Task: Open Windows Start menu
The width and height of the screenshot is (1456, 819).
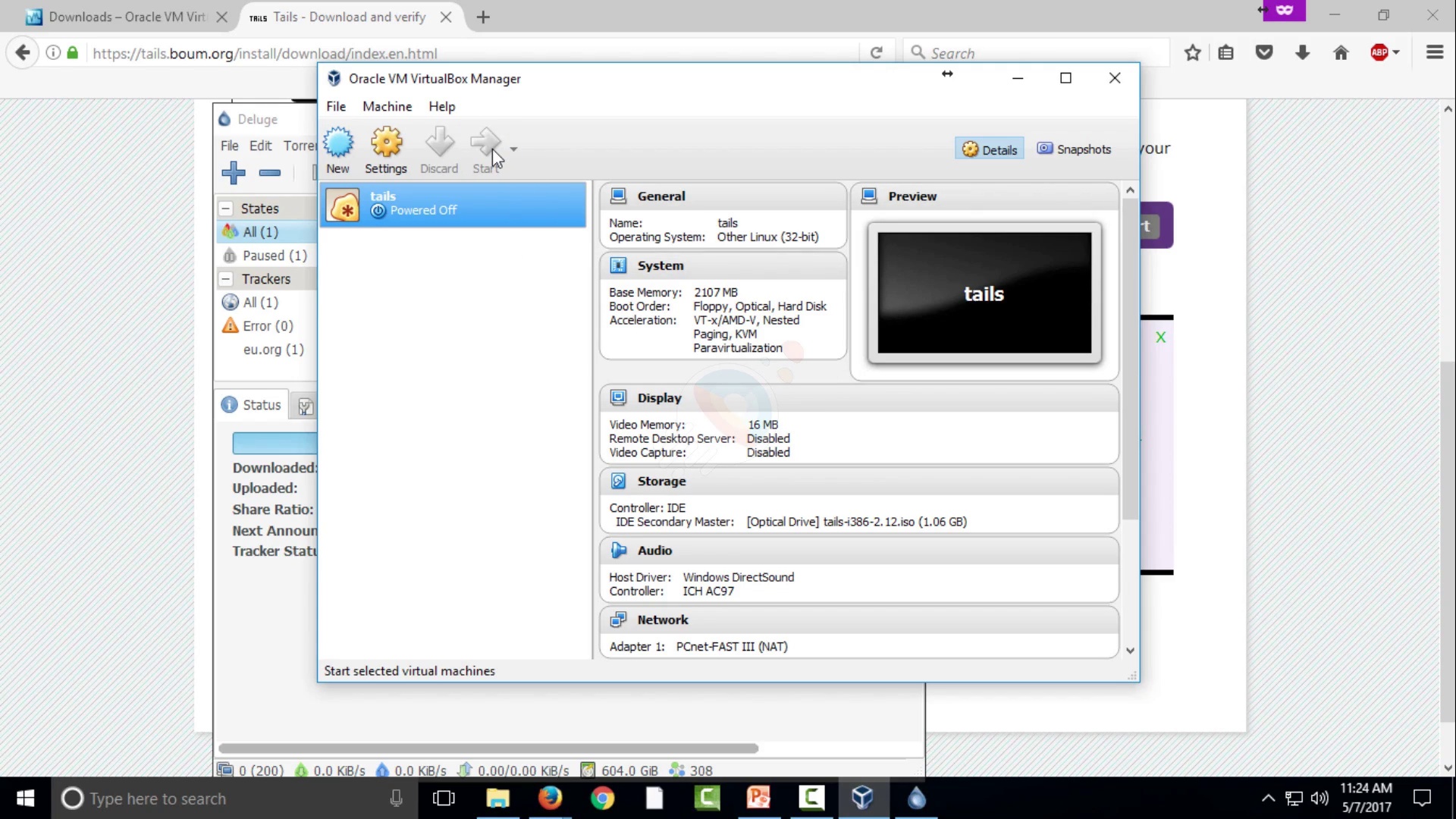Action: point(25,799)
